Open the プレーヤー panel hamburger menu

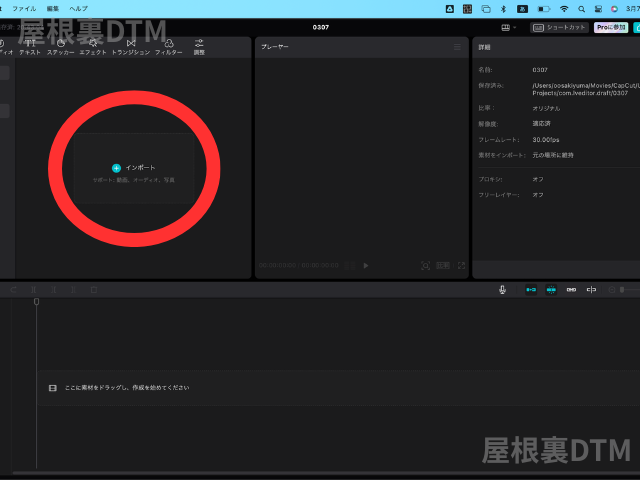(458, 47)
